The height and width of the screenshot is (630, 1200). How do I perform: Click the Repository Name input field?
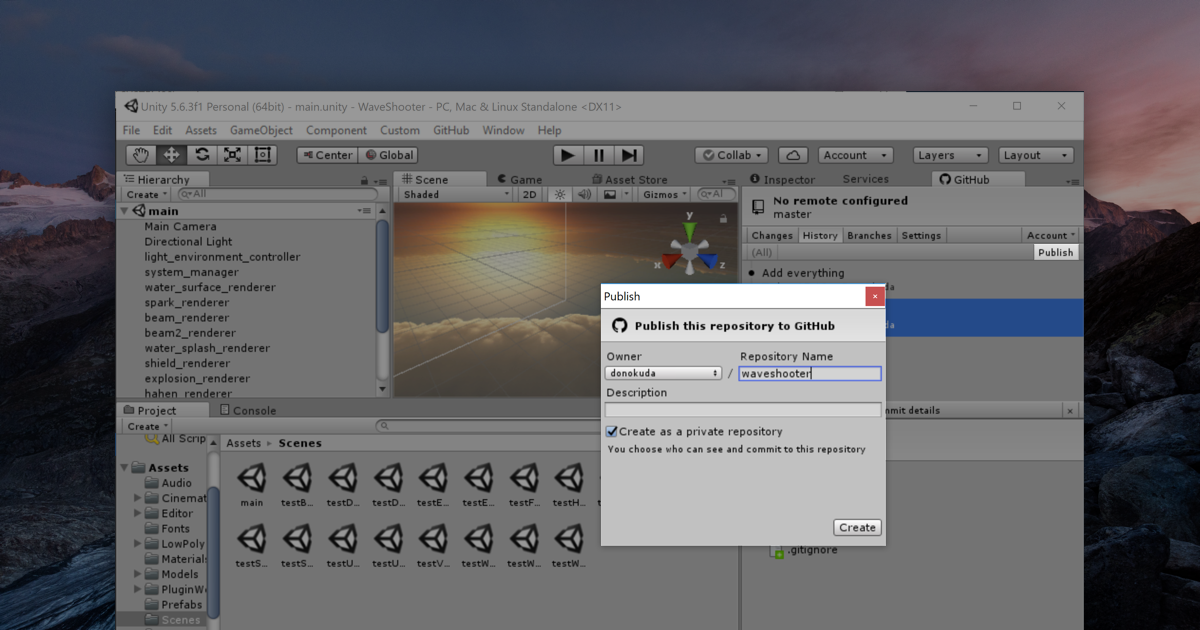click(x=810, y=373)
